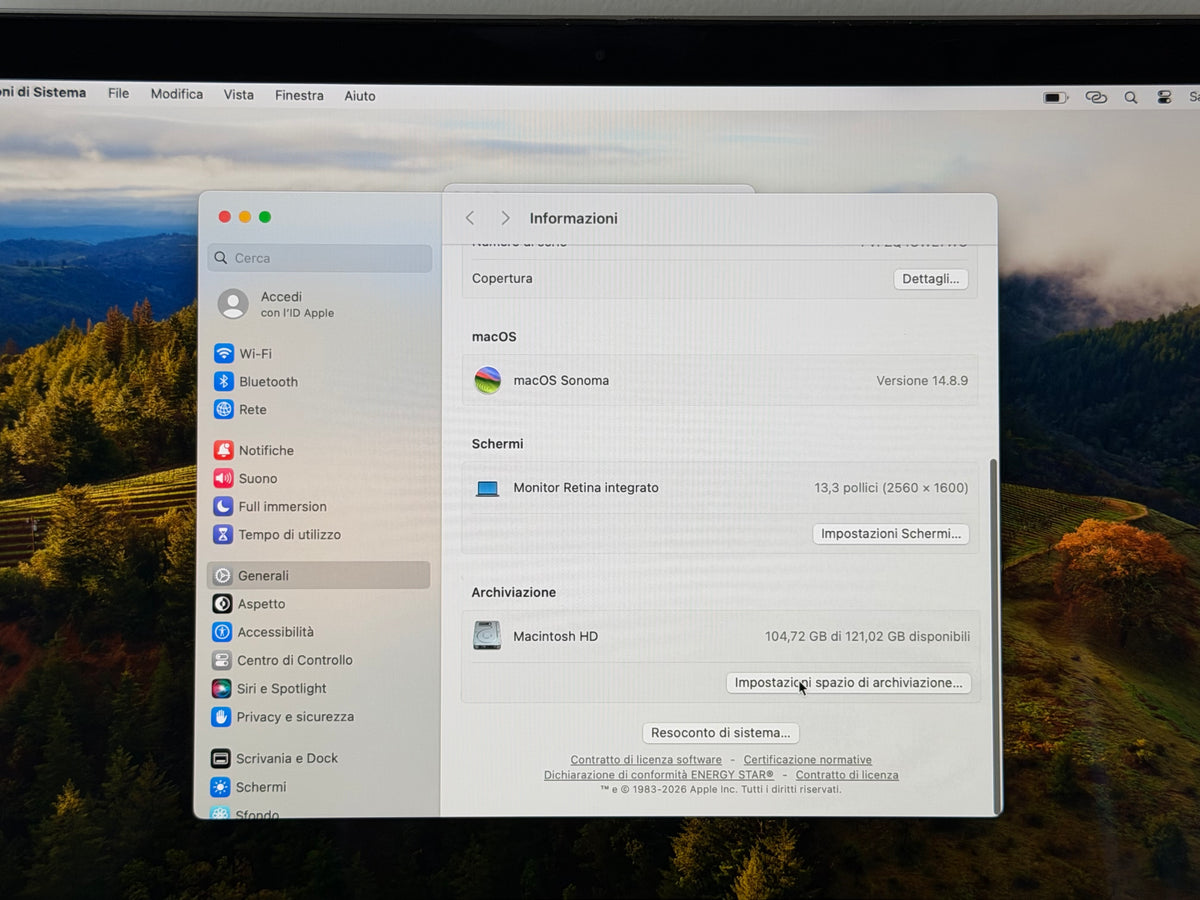The width and height of the screenshot is (1200, 900).
Task: Open Siri e Spotlight icon
Action: 221,689
